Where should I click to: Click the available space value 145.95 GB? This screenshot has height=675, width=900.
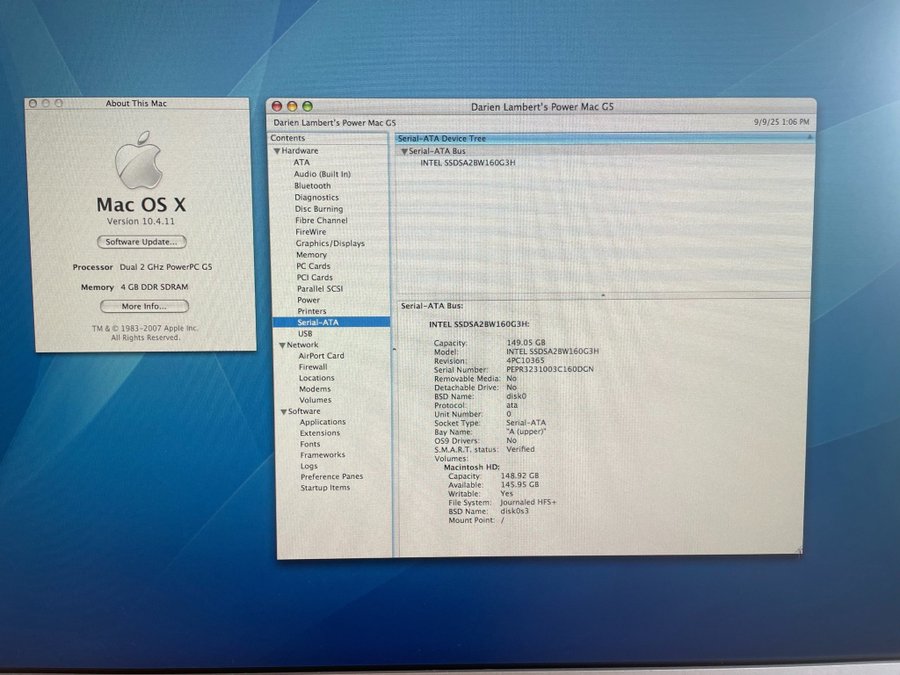point(520,485)
